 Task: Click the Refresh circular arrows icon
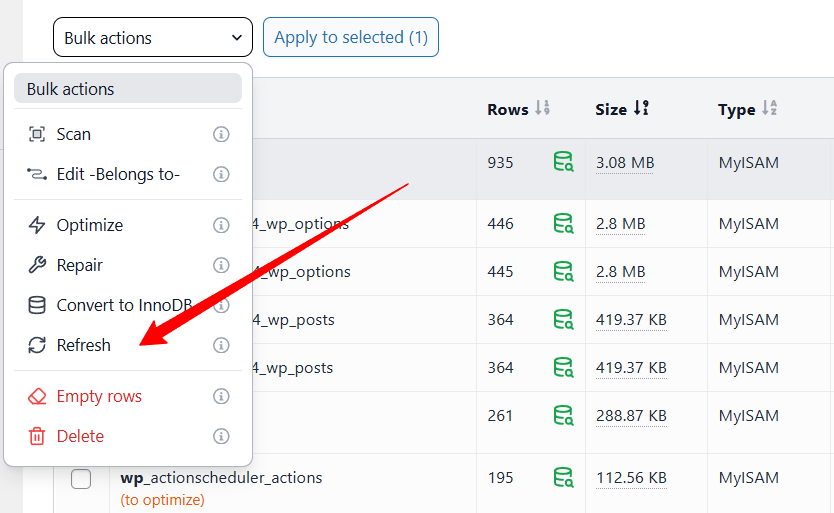tap(37, 345)
